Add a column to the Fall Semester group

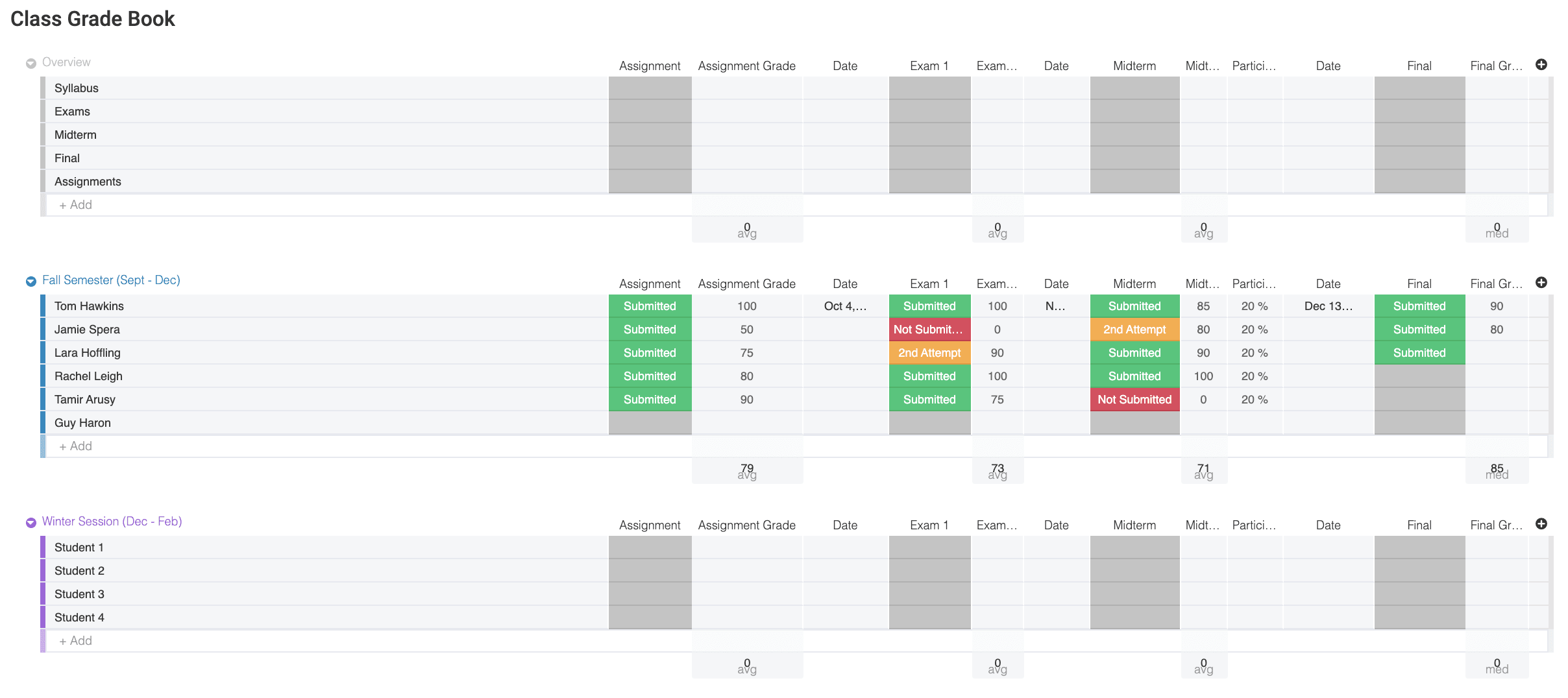click(1541, 282)
